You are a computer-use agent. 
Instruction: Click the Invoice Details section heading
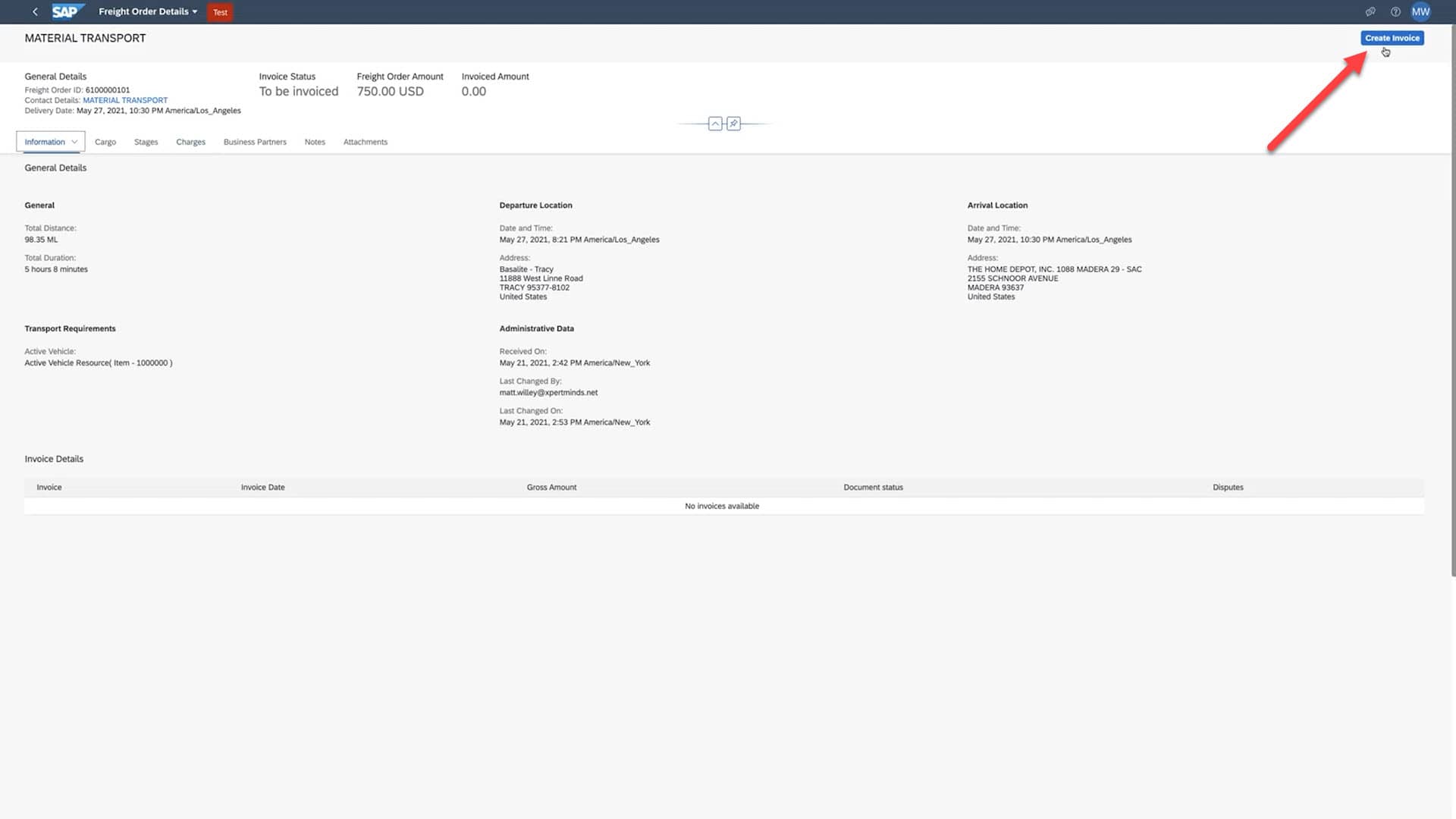click(x=54, y=459)
